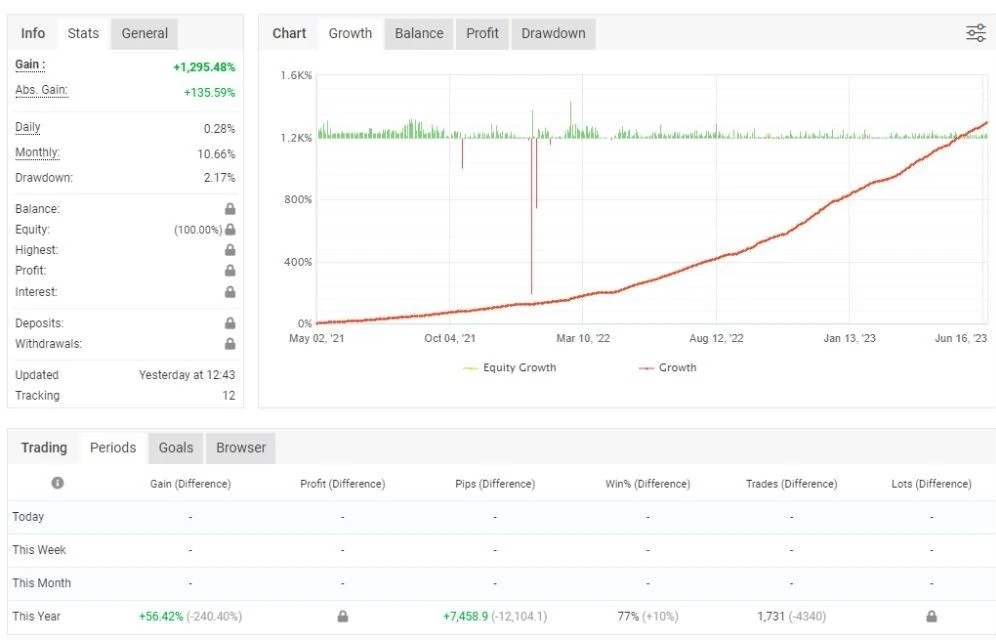The width and height of the screenshot is (996, 641).
Task: Toggle the Growth legend series
Action: pos(668,368)
